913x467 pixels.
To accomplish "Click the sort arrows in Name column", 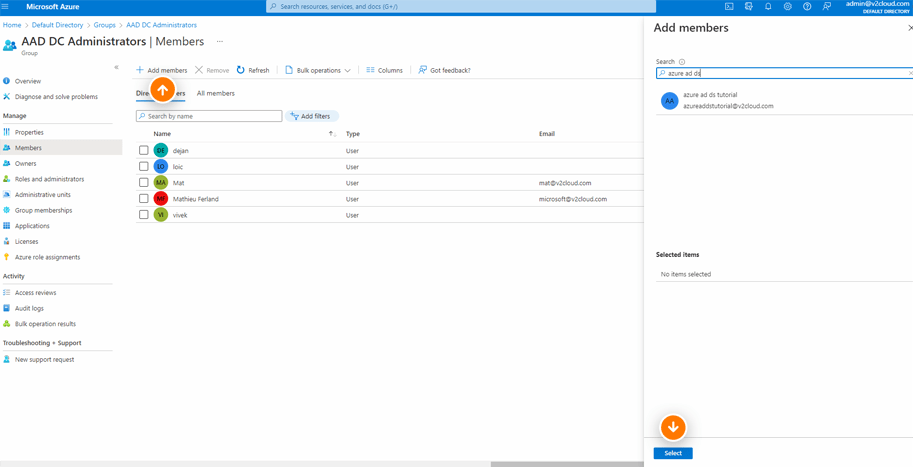I will [332, 134].
